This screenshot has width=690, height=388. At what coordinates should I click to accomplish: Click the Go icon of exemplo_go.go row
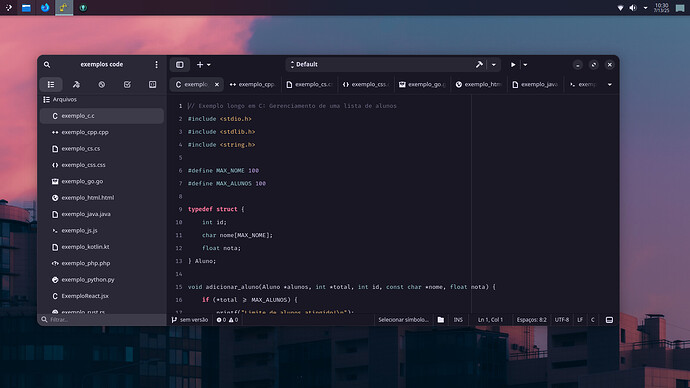(x=55, y=181)
